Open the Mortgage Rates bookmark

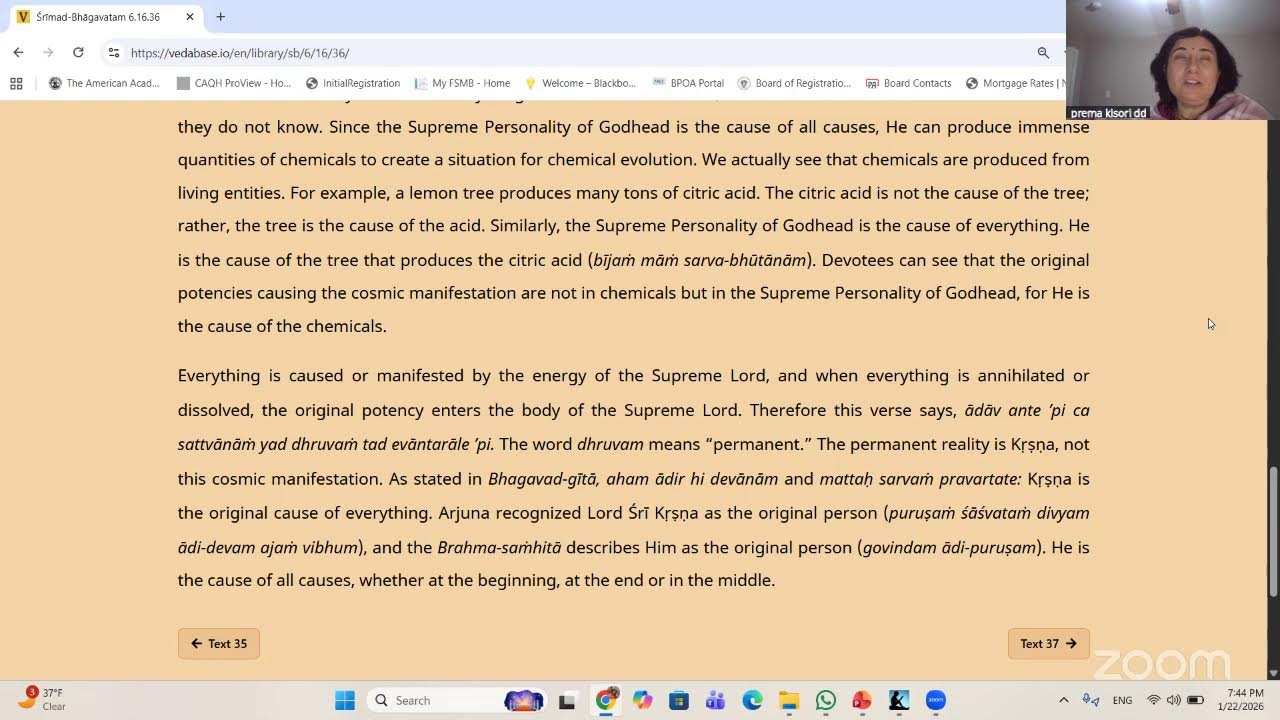click(x=1015, y=83)
